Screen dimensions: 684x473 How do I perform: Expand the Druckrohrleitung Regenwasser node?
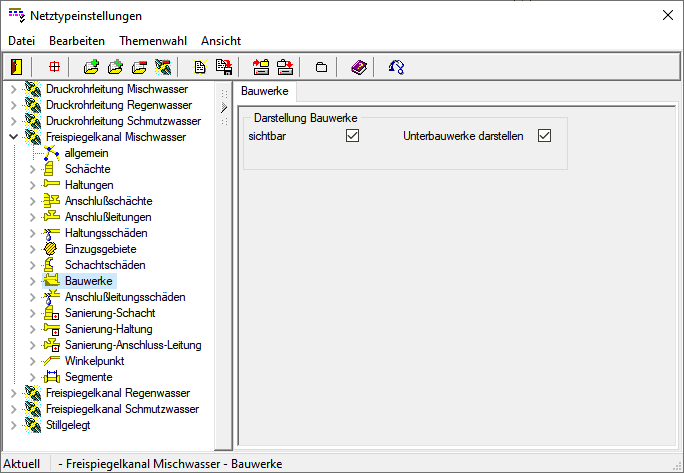[13, 105]
